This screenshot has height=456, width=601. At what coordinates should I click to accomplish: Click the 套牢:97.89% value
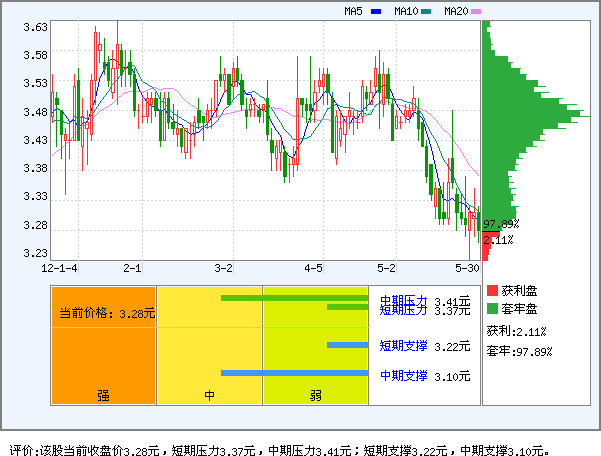pos(519,351)
